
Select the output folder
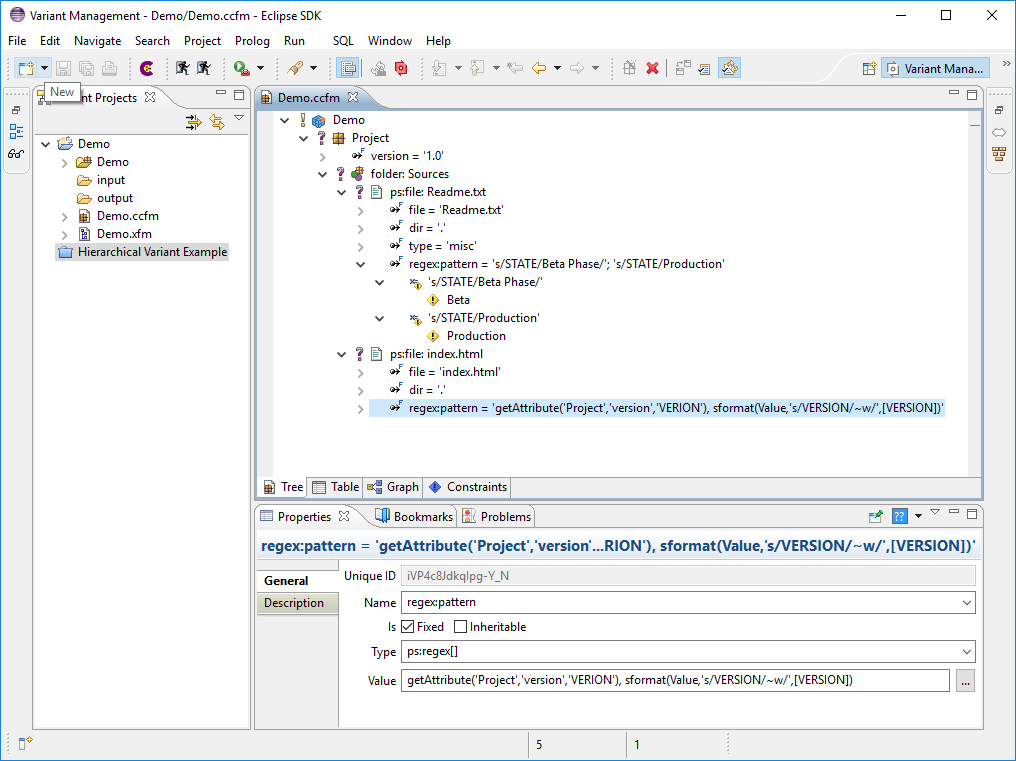click(104, 198)
